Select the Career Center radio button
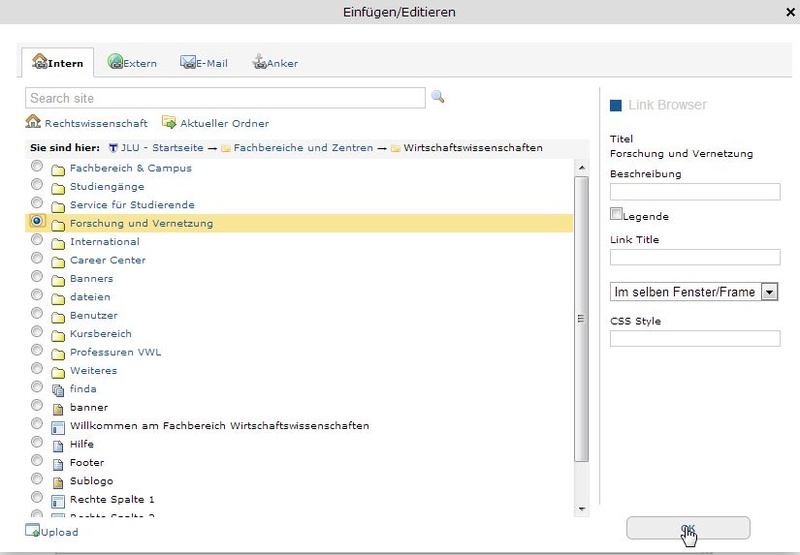This screenshot has height=555, width=800. click(37, 258)
